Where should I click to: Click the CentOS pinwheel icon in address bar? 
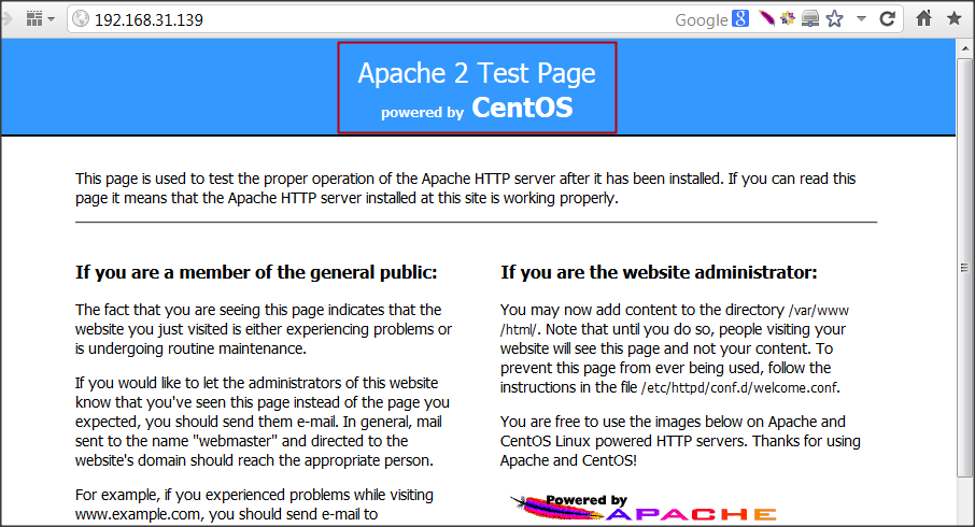click(x=788, y=19)
